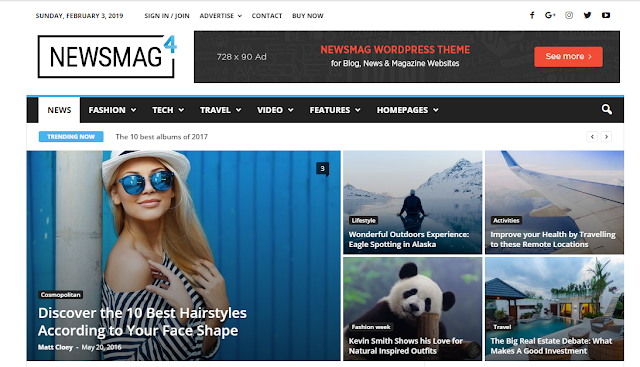640x367 pixels.
Task: Open The Big Real Estate Debate article
Action: pos(551,346)
